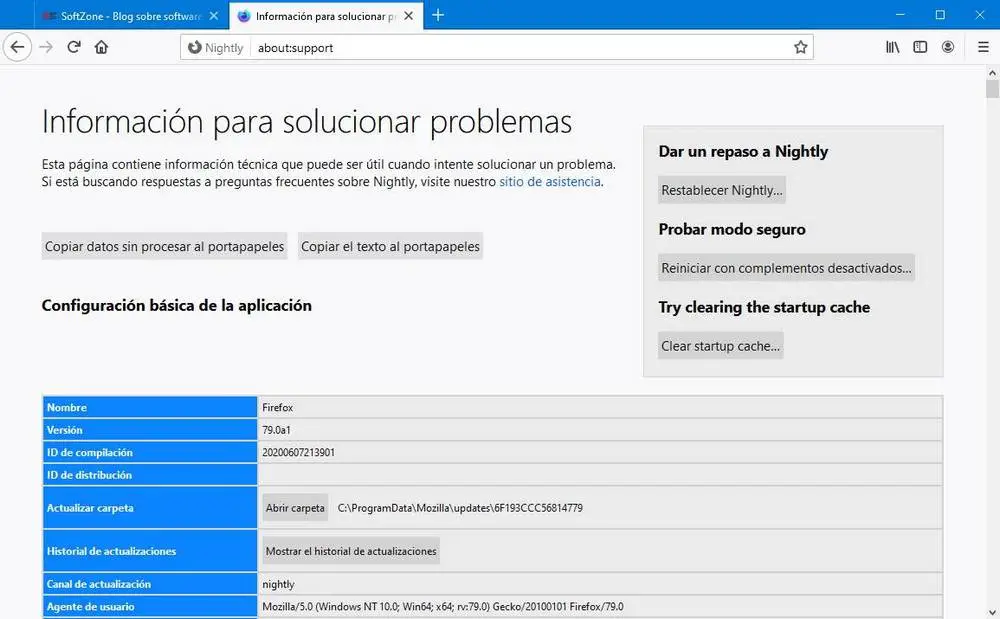Go back using the back arrow

click(17, 47)
